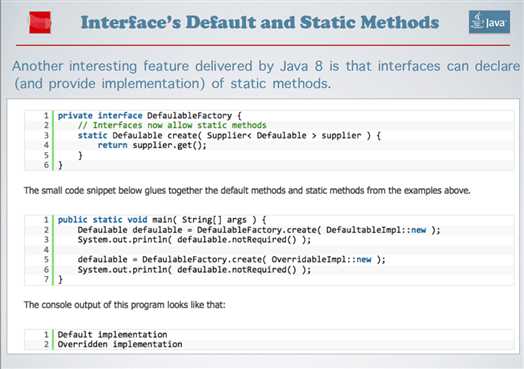This screenshot has width=524, height=369.
Task: Click the slide title 'Interface's Default and Static Methods'
Action: point(260,23)
